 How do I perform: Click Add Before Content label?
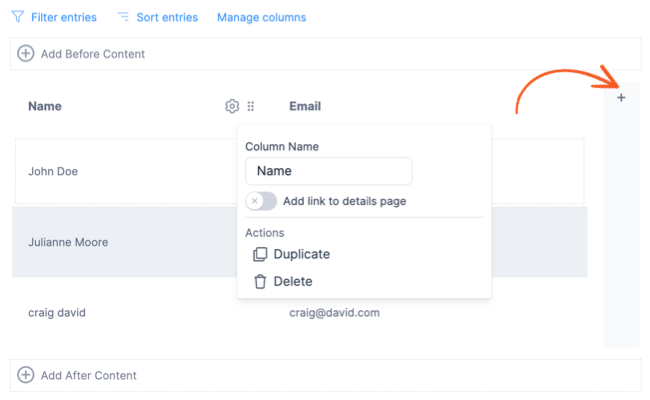click(93, 54)
